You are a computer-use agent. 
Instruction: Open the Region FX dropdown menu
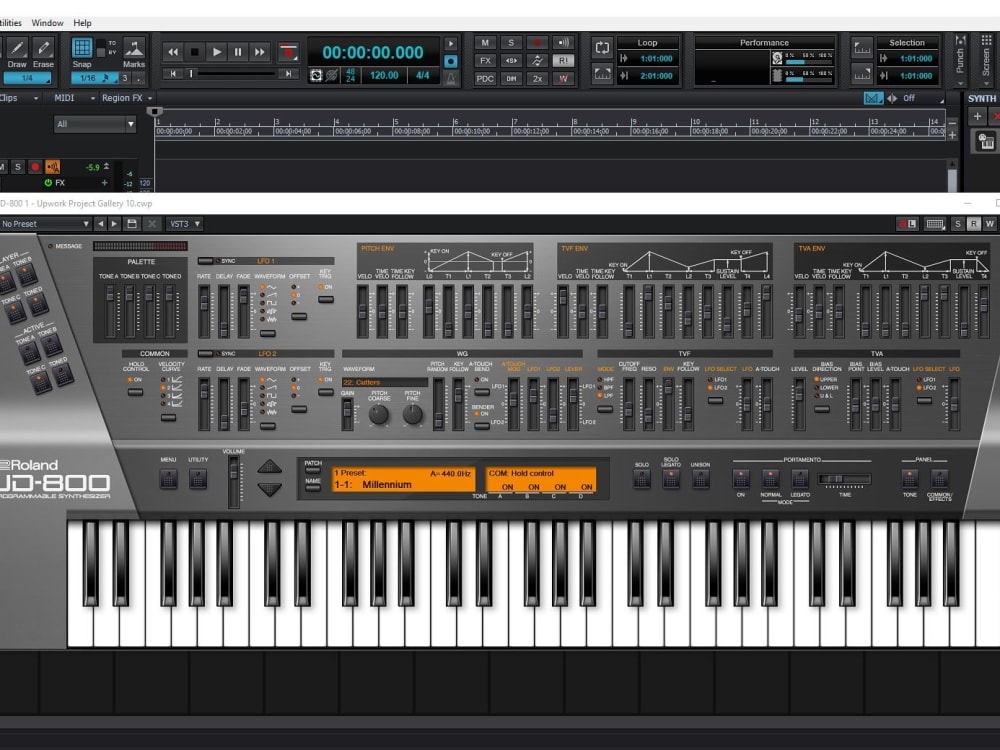(x=127, y=98)
